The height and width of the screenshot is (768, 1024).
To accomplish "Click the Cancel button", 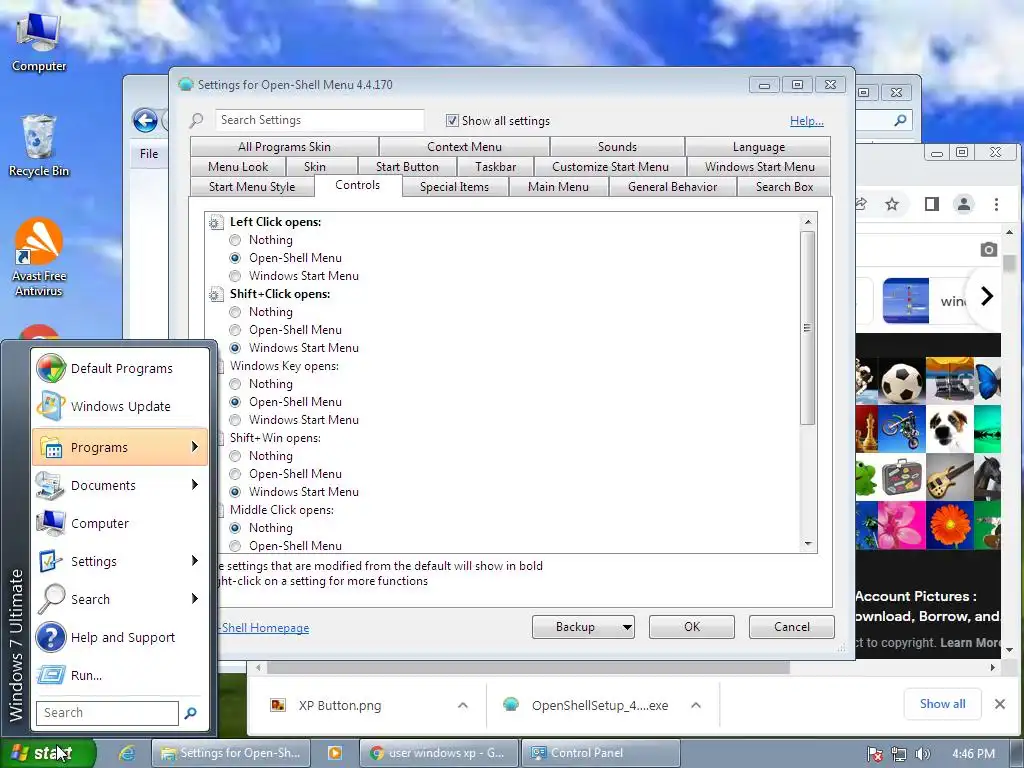I will coord(792,627).
